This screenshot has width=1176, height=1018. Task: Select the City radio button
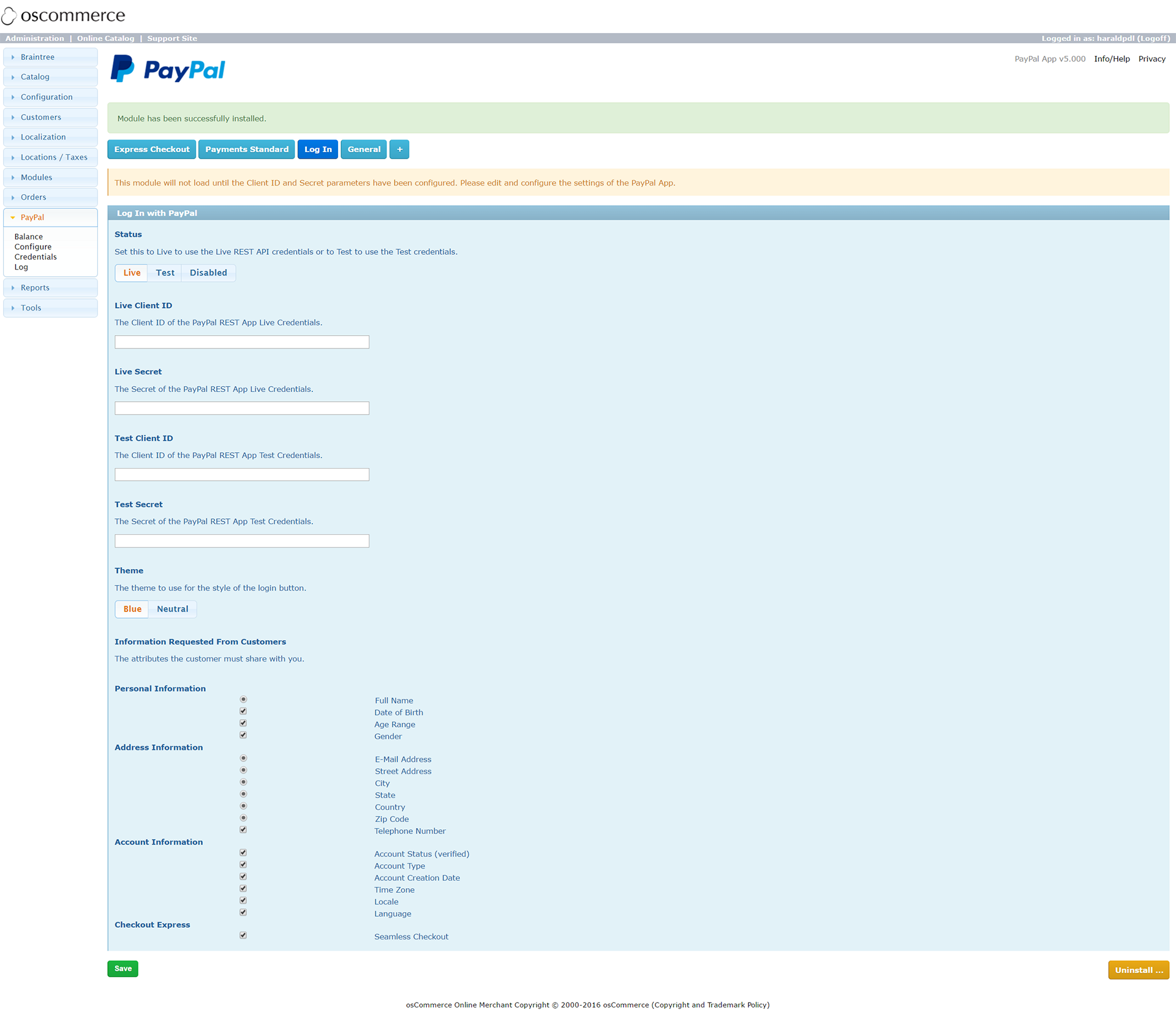click(x=243, y=782)
